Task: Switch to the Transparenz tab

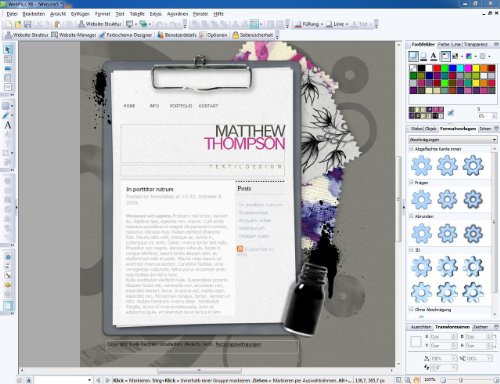Action: click(x=475, y=44)
